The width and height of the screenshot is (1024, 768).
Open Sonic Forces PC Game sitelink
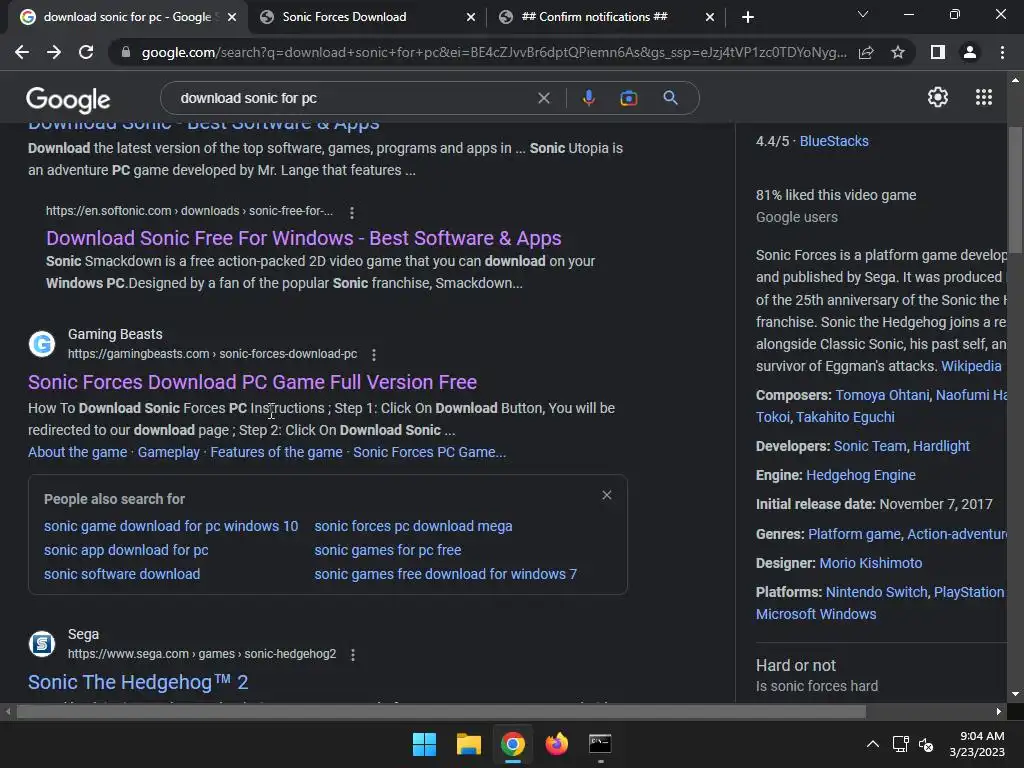coord(430,452)
